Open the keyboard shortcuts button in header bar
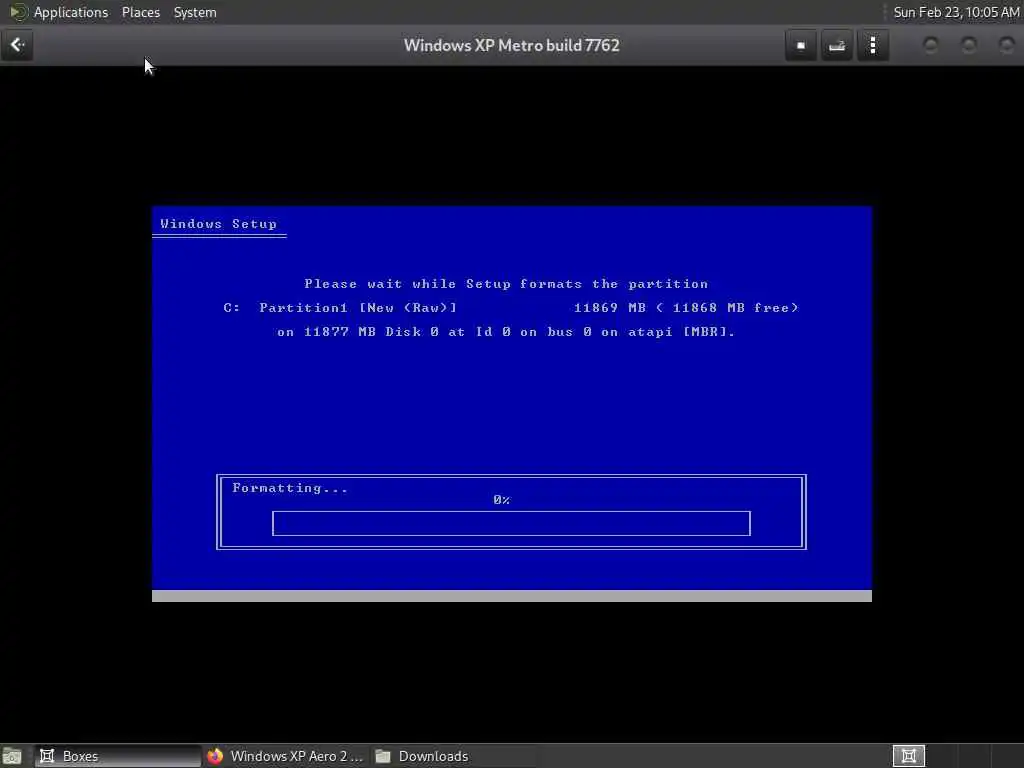Image resolution: width=1024 pixels, height=768 pixels. pos(837,46)
